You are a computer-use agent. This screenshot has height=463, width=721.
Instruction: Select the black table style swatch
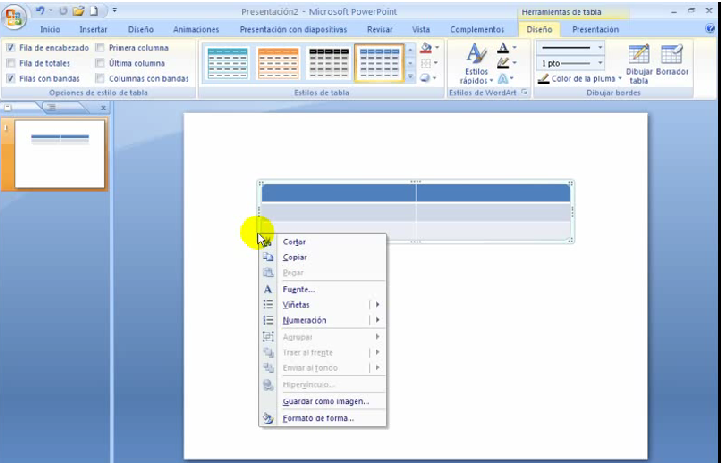(x=328, y=63)
